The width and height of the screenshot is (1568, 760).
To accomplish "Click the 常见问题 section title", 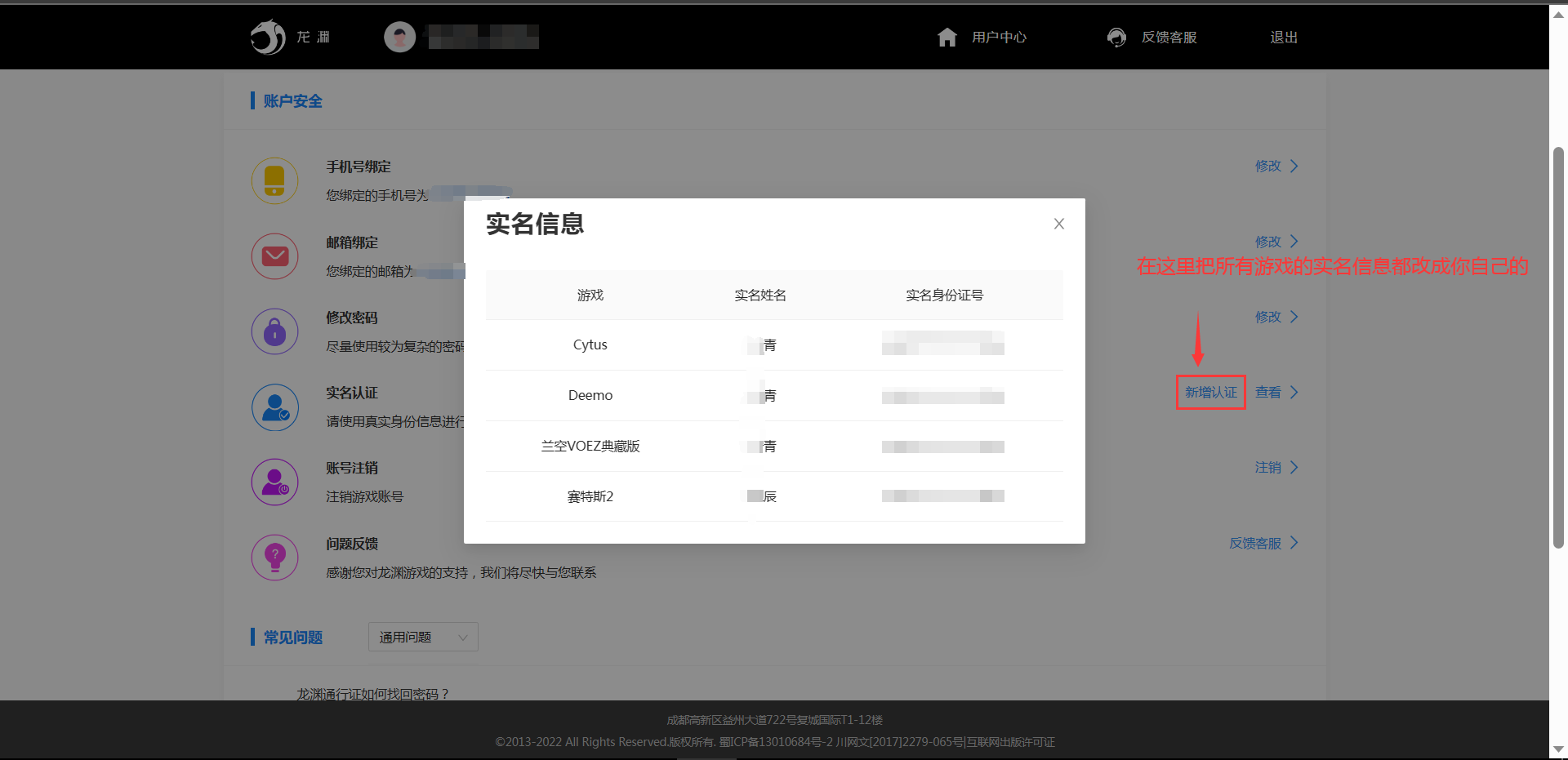I will click(x=292, y=638).
